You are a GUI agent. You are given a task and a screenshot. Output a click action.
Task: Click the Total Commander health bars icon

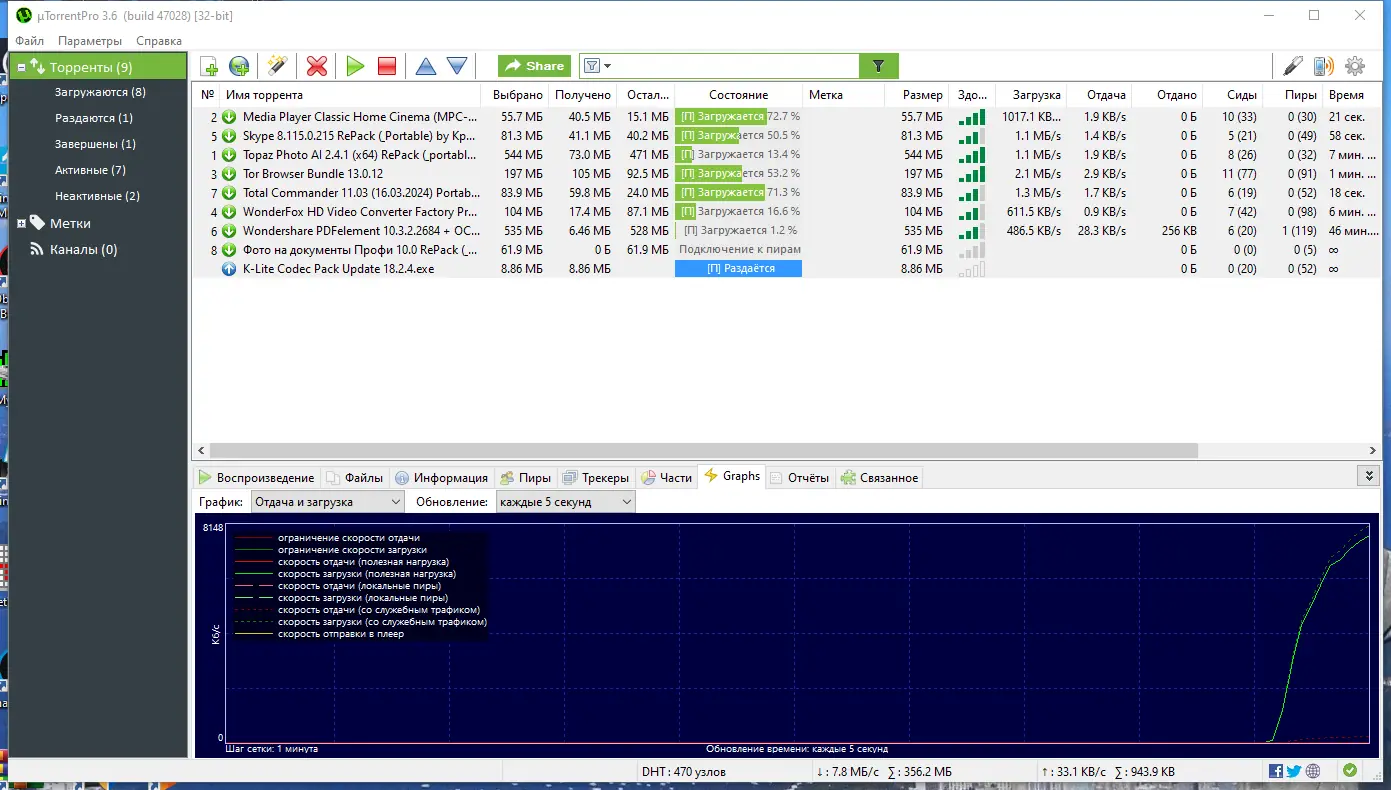coord(971,192)
